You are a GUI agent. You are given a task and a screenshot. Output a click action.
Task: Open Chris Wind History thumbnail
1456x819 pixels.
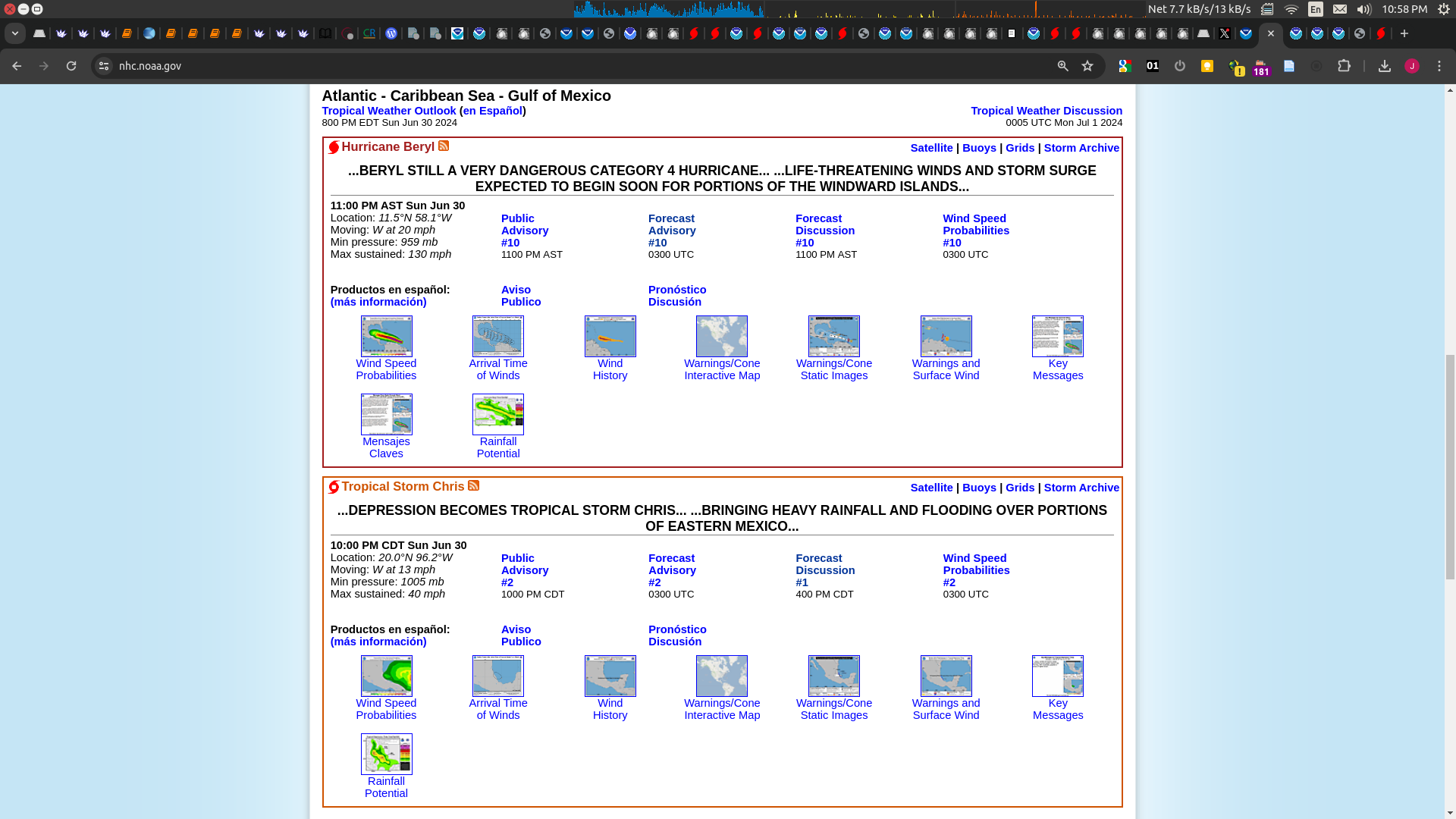pos(610,676)
